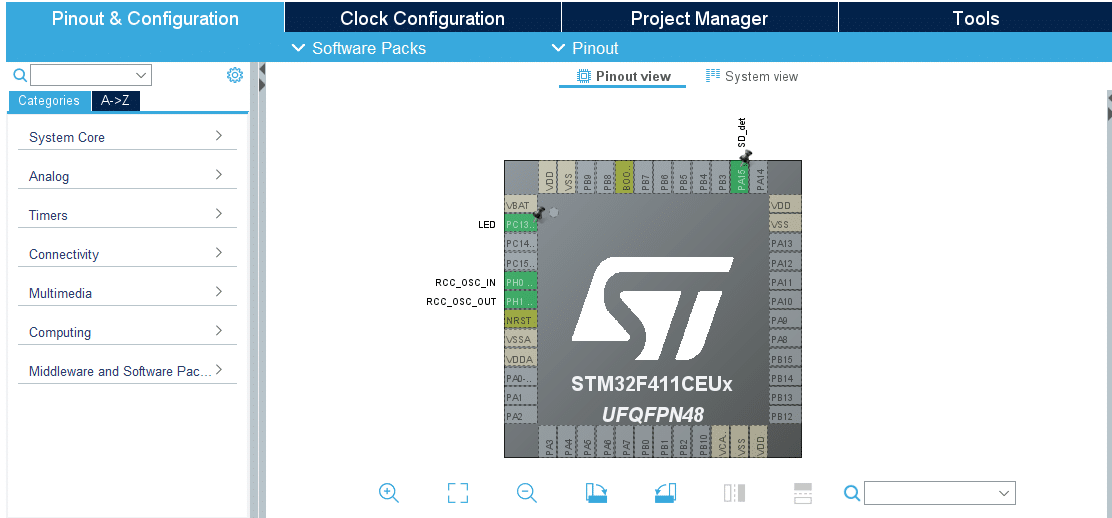This screenshot has width=1112, height=518.
Task: Select the Pinout view tab
Action: pos(623,77)
